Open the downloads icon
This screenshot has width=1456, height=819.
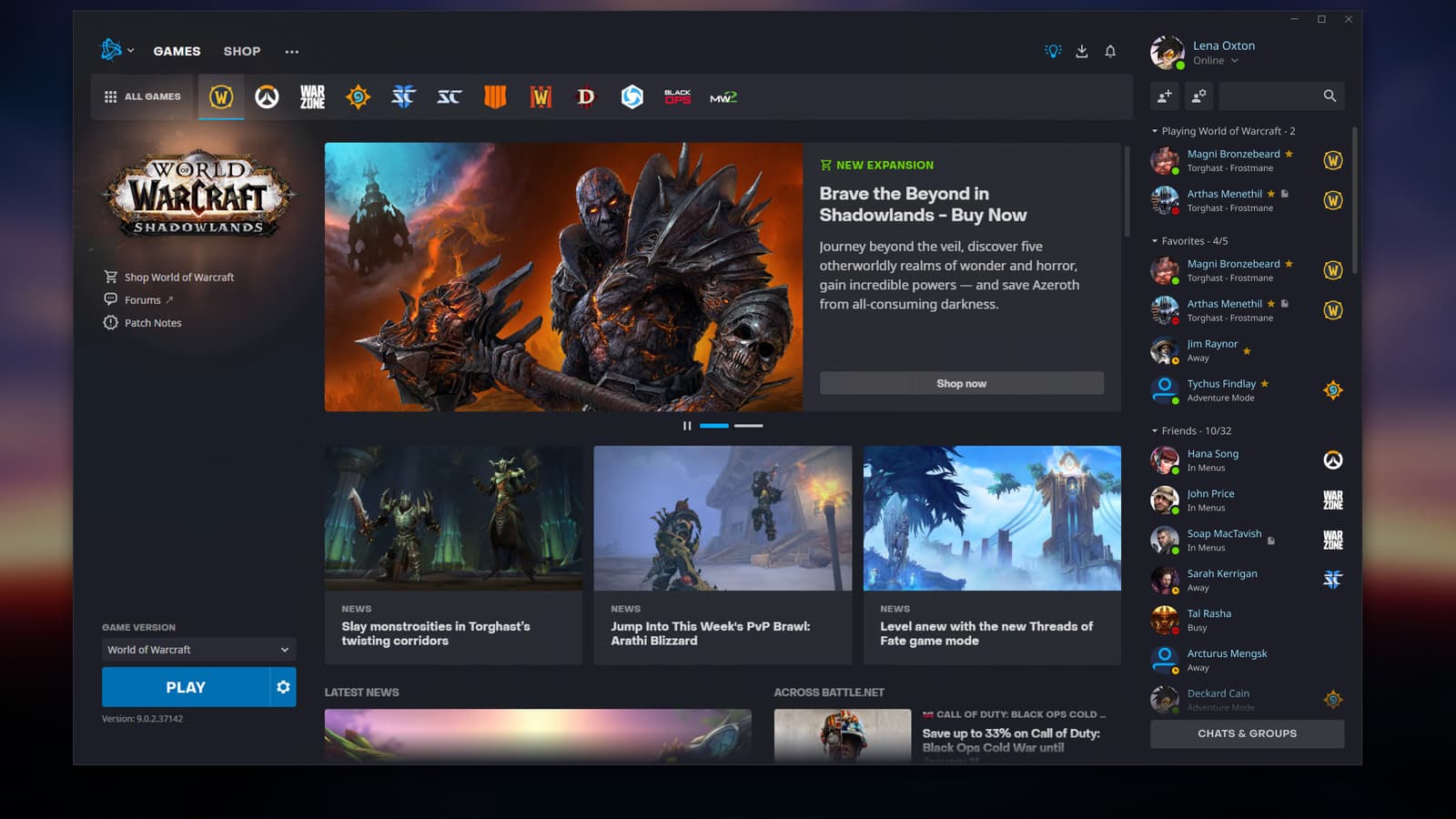point(1082,51)
